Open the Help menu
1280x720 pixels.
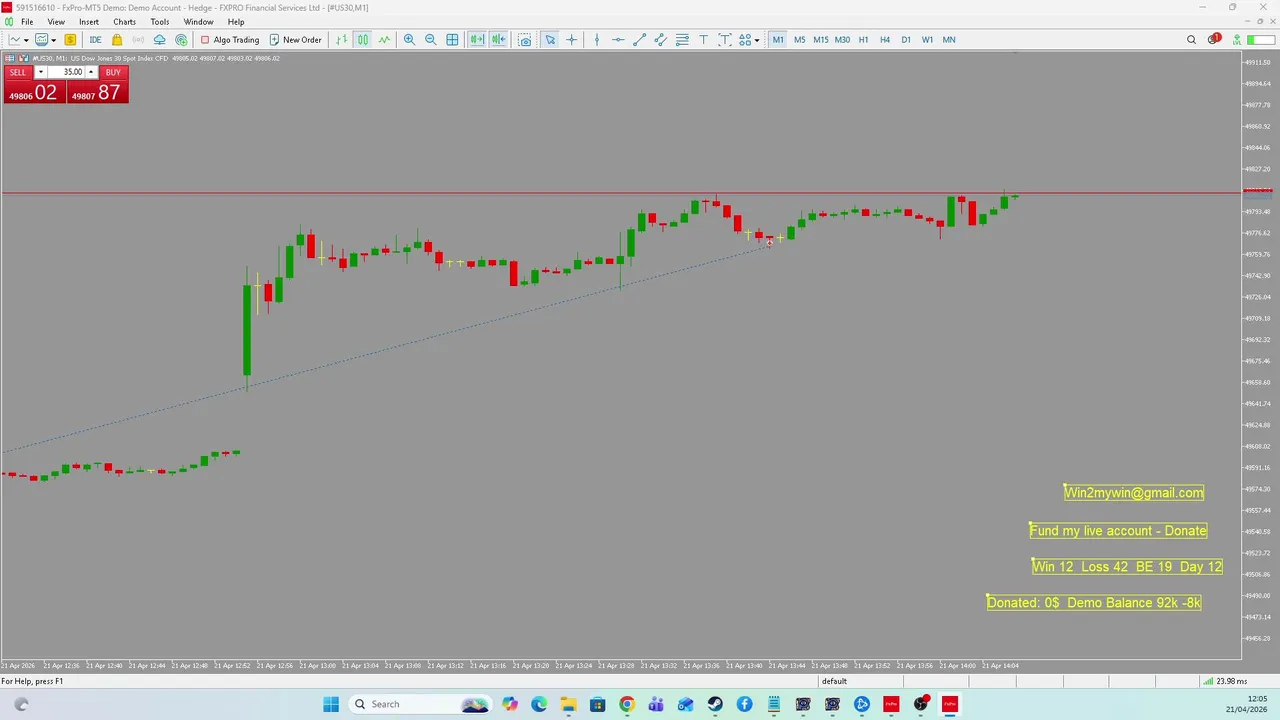pyautogui.click(x=236, y=22)
